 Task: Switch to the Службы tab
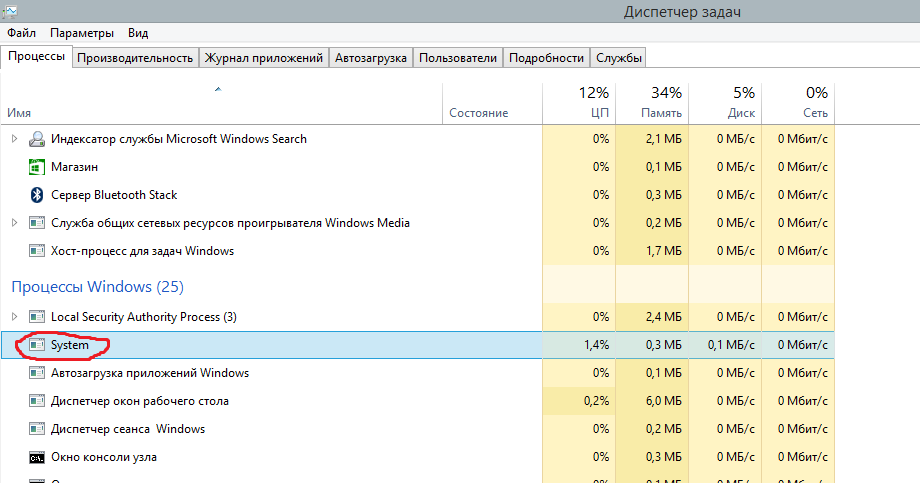[x=618, y=58]
